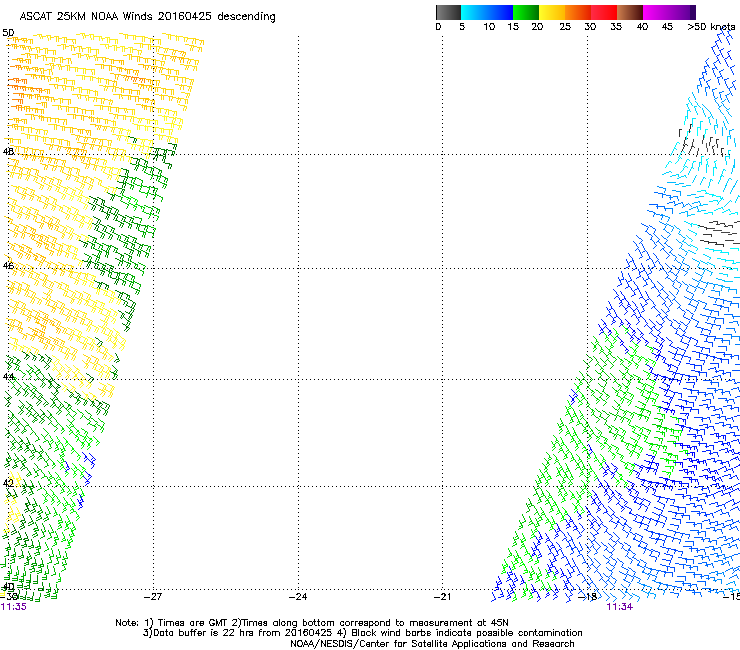The image size is (740, 650).
Task: Click the longitude label '-24'
Action: [298, 597]
